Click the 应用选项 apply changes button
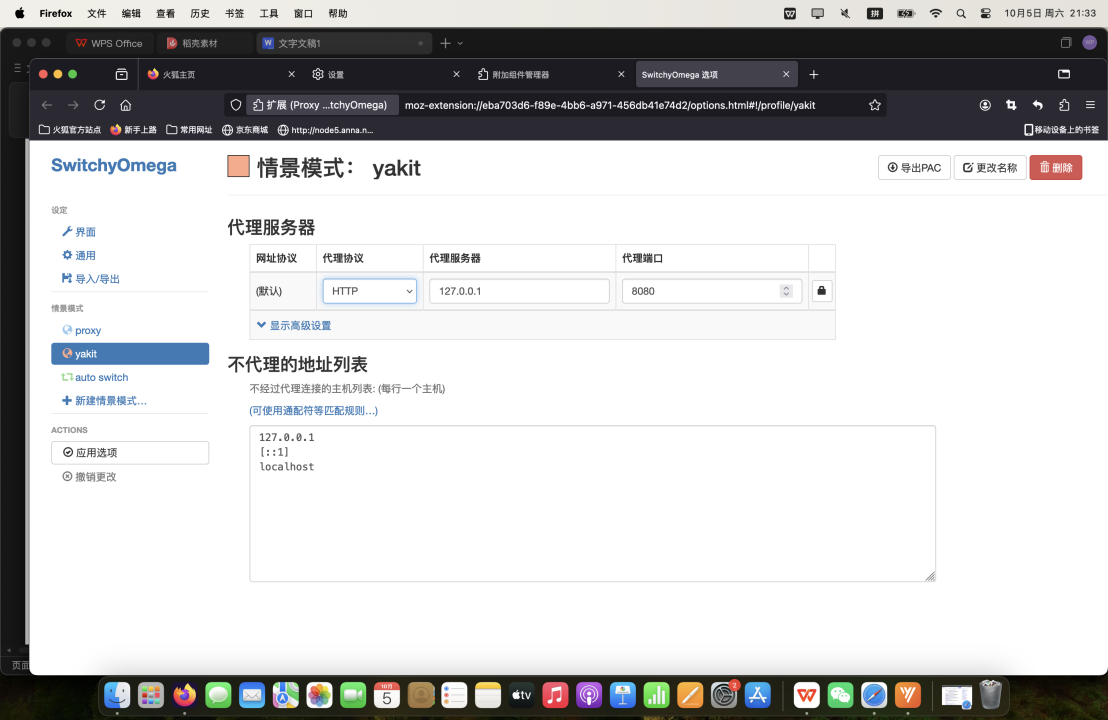Screen dimensions: 1108x720 click(x=130, y=453)
